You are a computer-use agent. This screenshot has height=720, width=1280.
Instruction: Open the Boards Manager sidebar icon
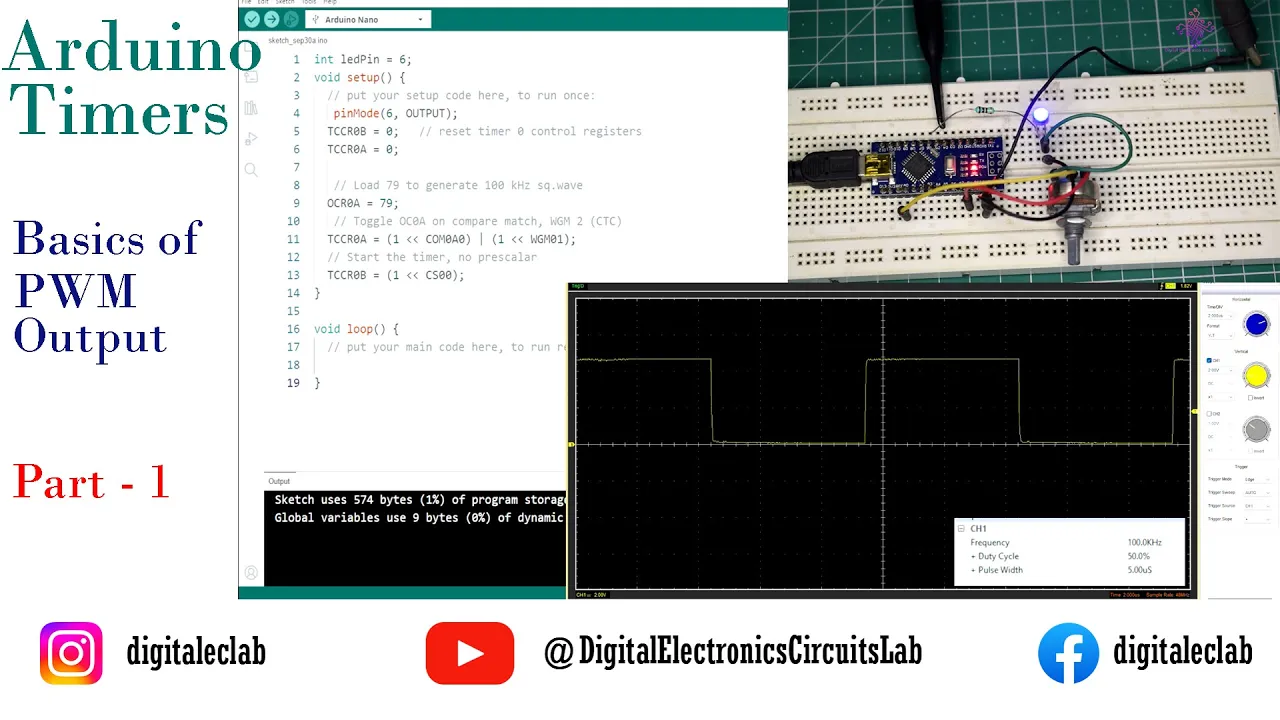[251, 76]
